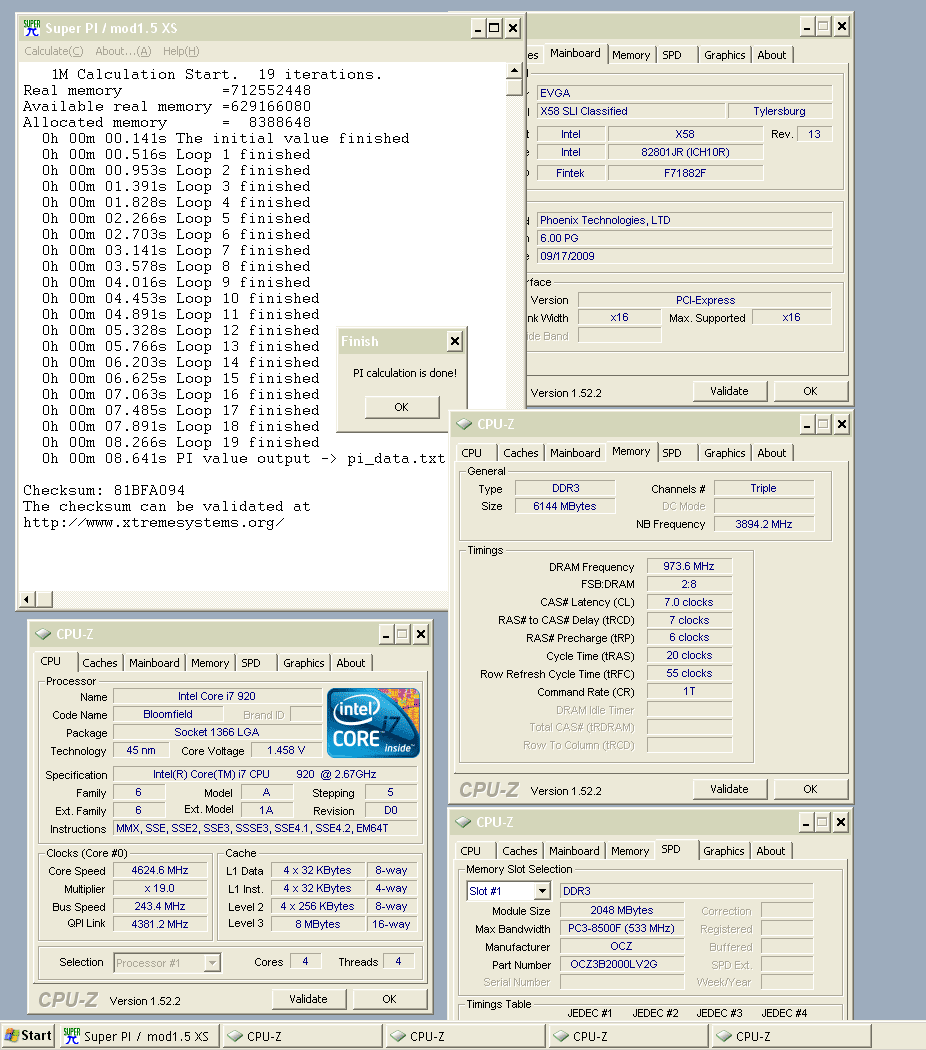Click OK in window showing DRAM Frequency
The height and width of the screenshot is (1050, 926).
[811, 789]
